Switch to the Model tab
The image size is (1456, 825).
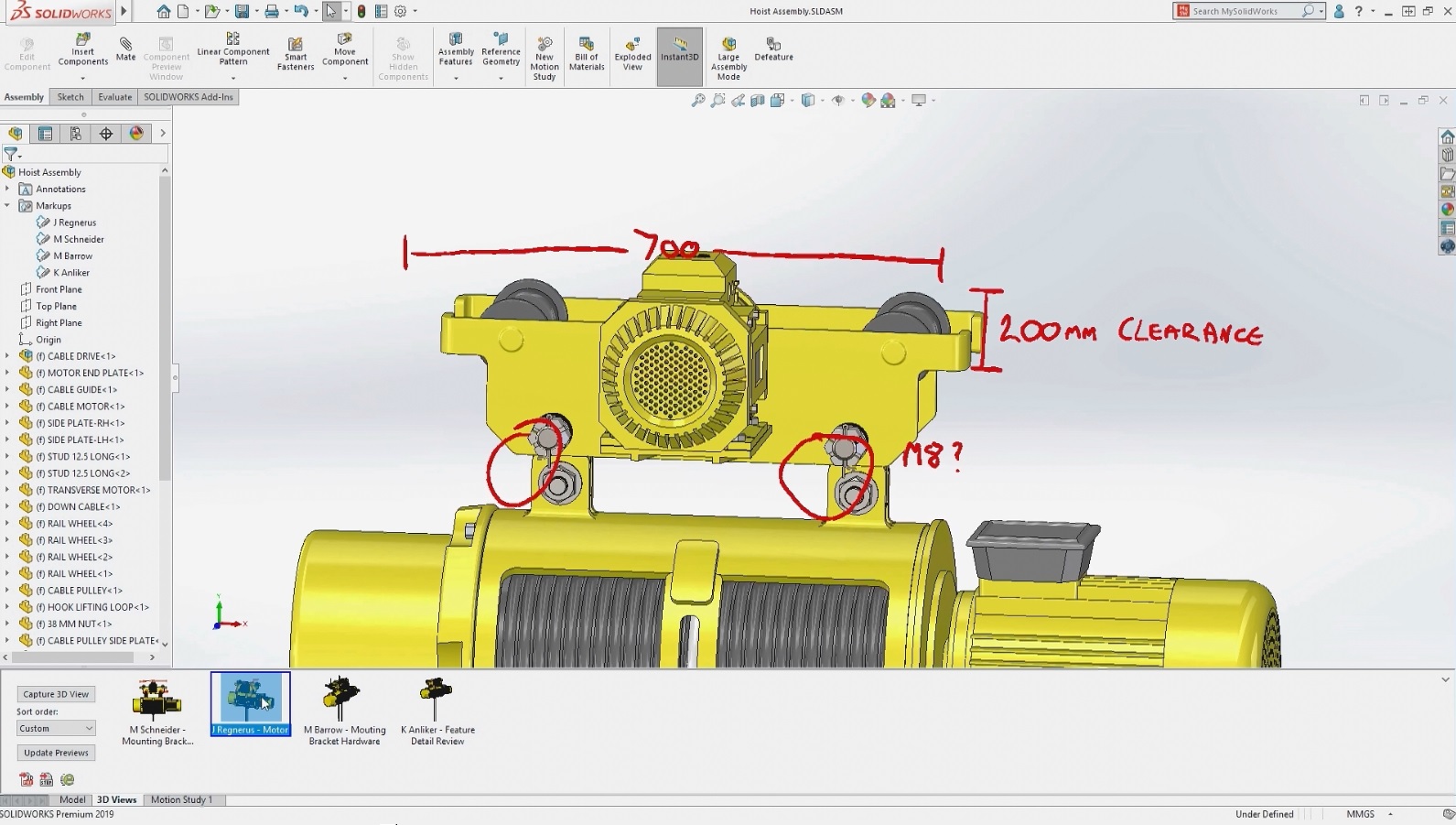(x=72, y=799)
